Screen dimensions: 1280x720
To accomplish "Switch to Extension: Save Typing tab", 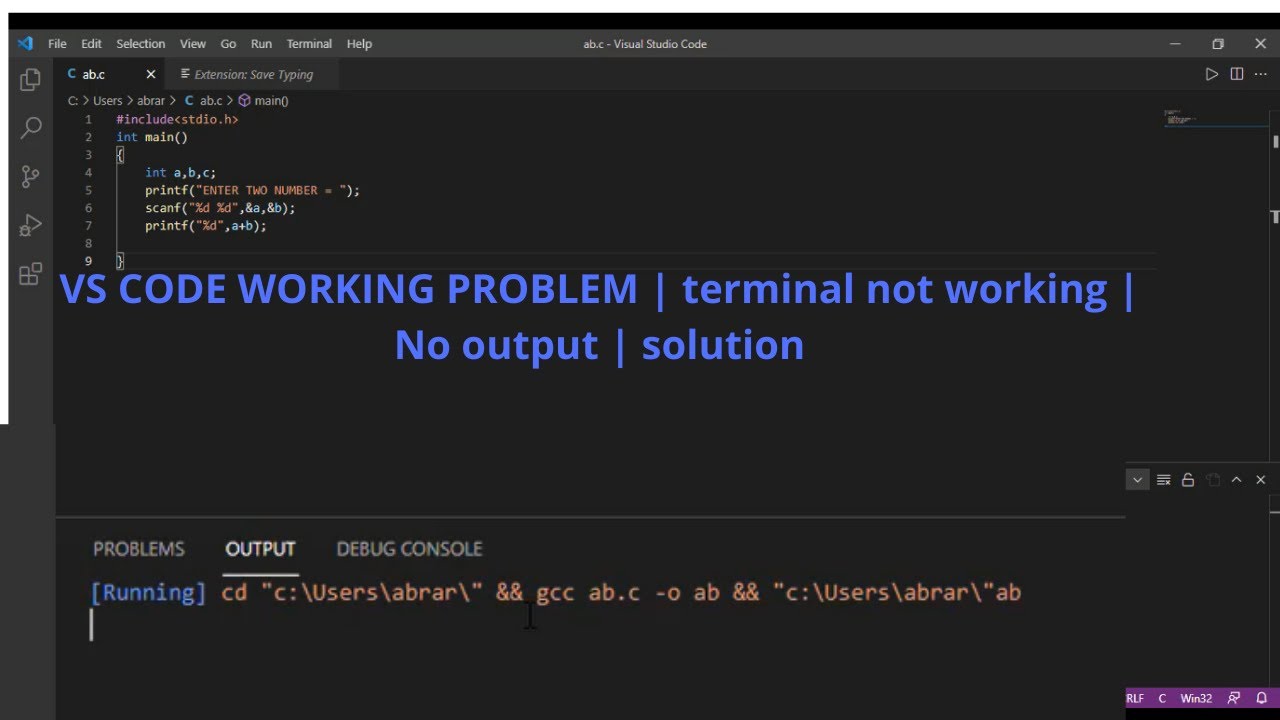I will click(253, 74).
